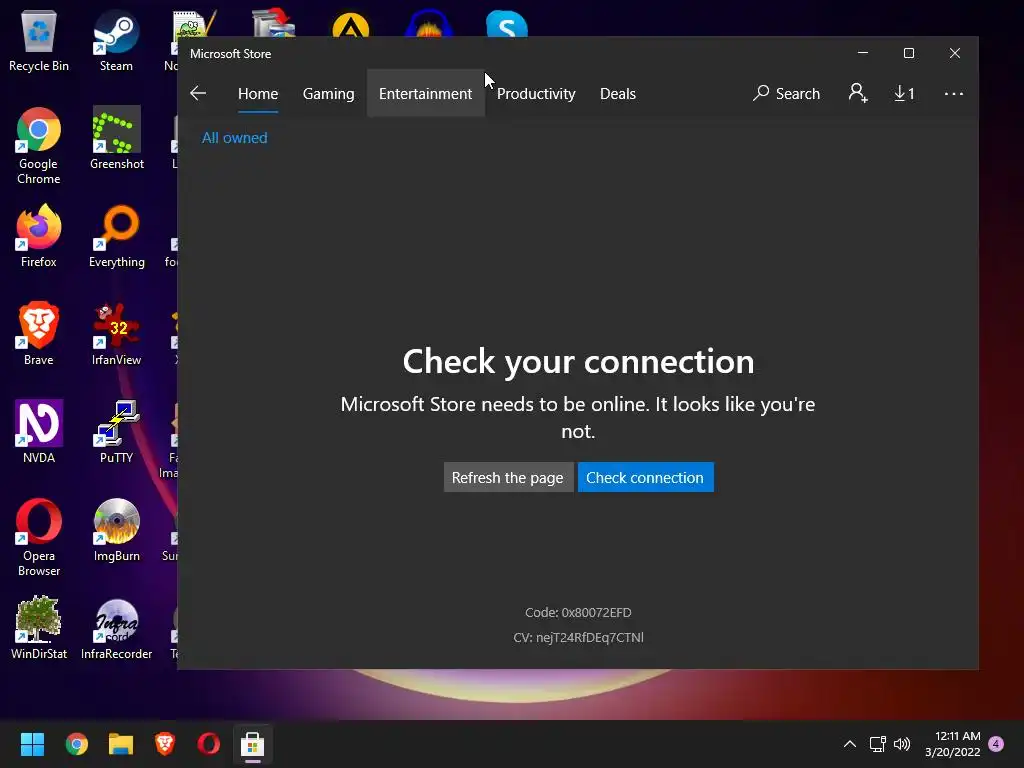Switch to the Entertainment tab
The height and width of the screenshot is (768, 1024).
click(425, 93)
